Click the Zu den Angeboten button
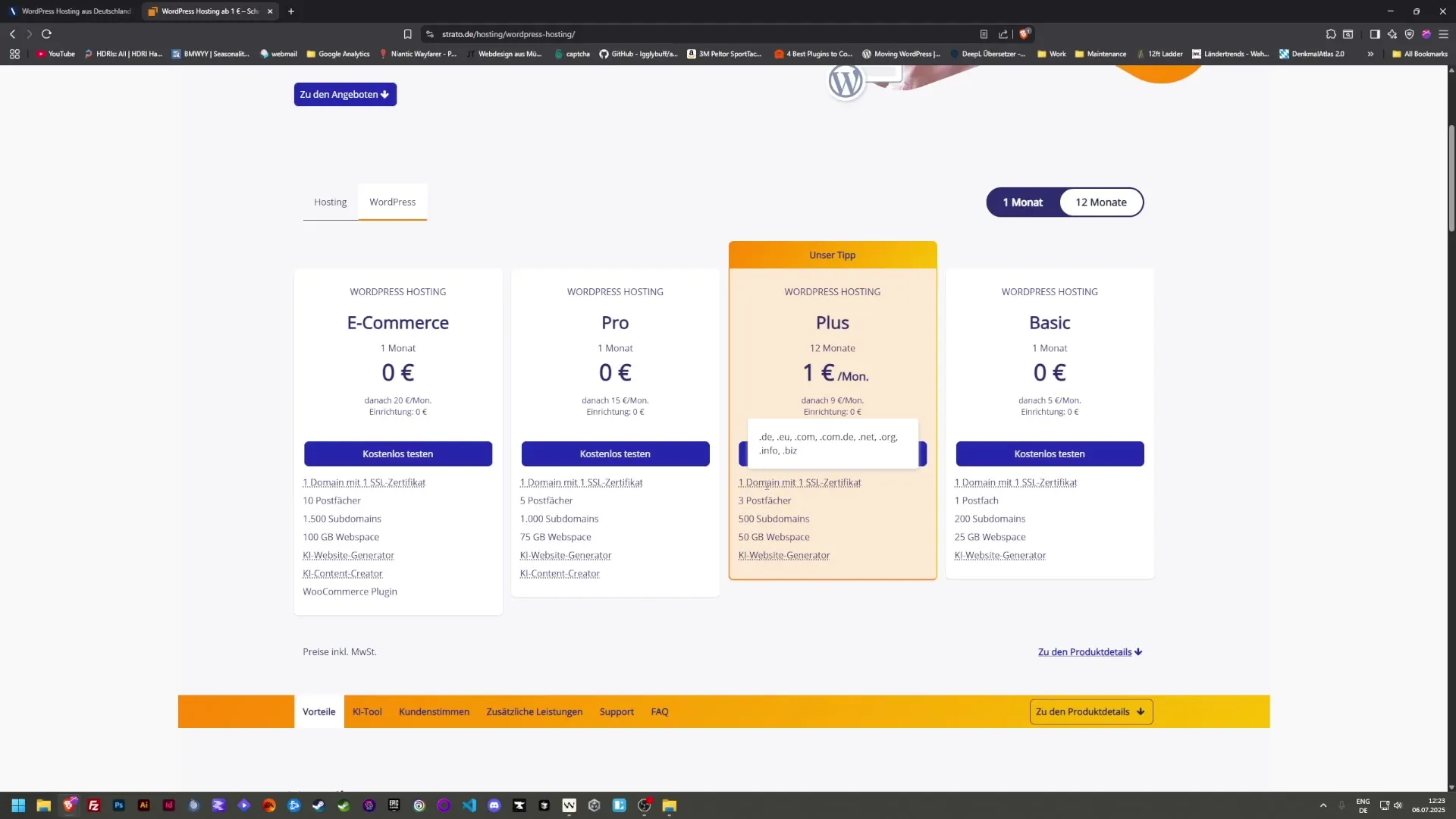This screenshot has width=1456, height=819. [345, 94]
